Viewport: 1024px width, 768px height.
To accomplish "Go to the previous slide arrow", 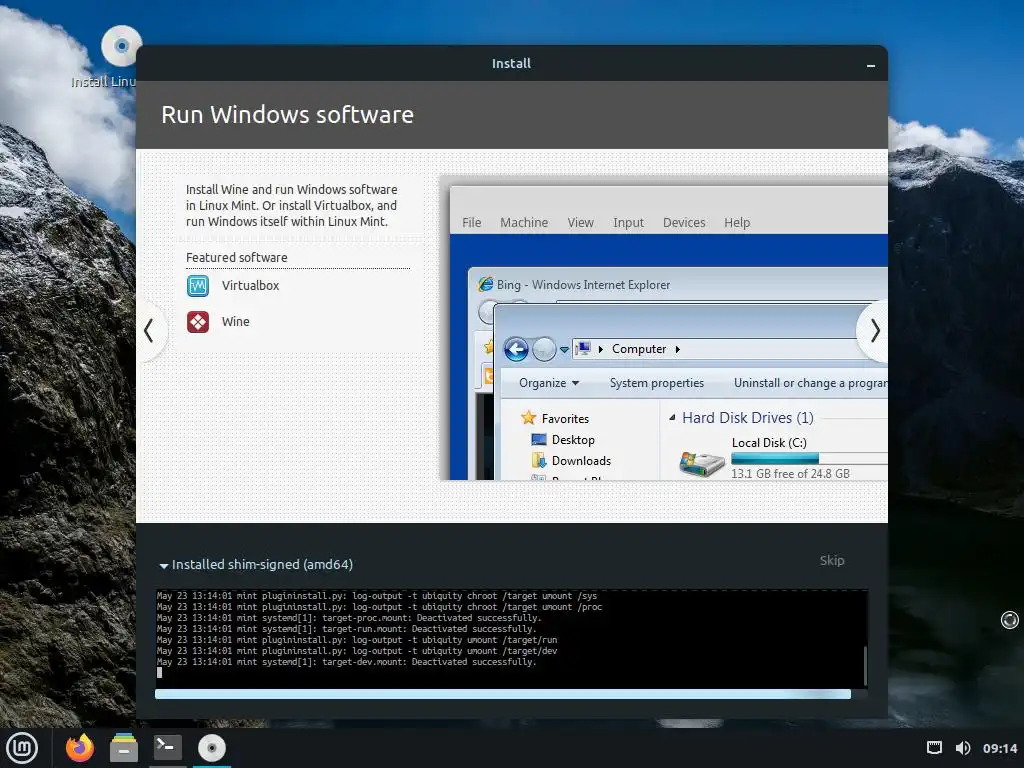I will coord(149,330).
